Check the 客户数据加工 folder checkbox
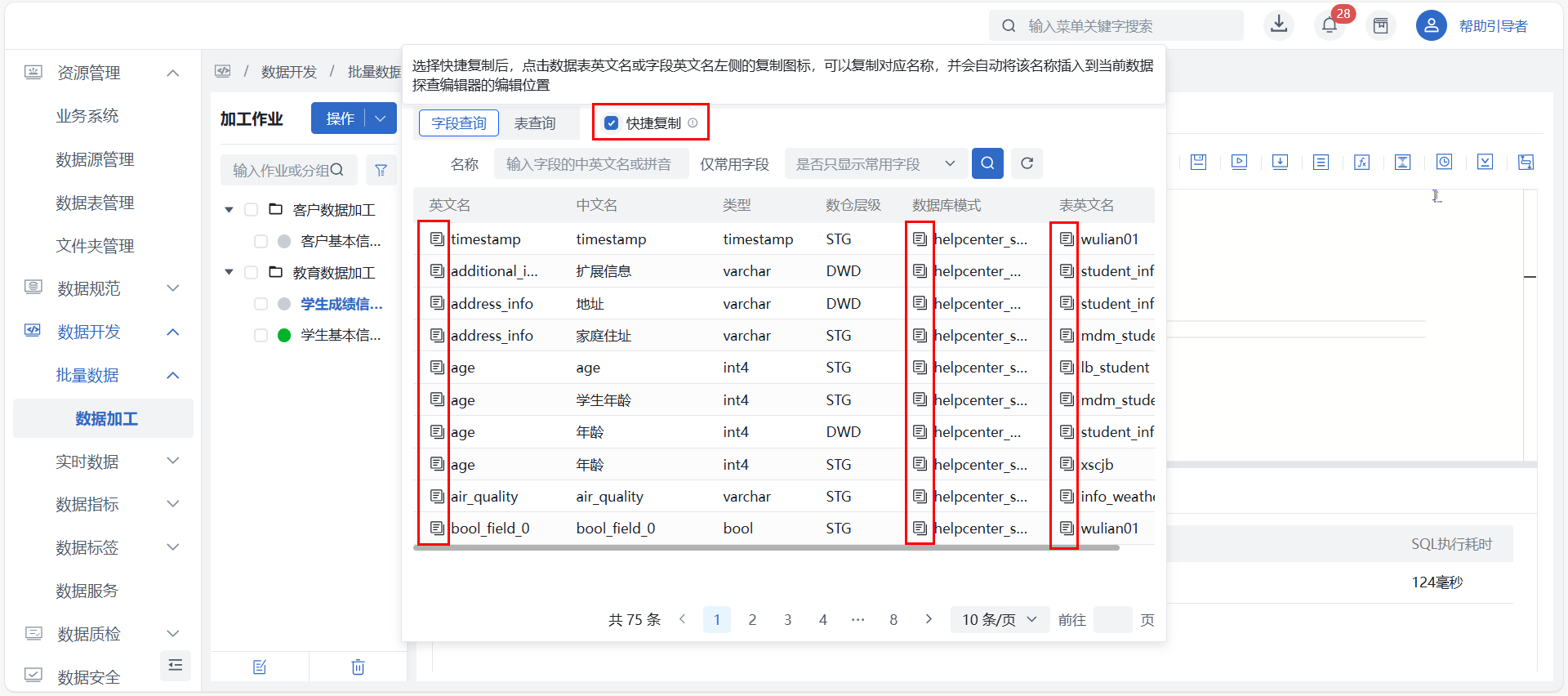This screenshot has width=1568, height=696. 252,210
